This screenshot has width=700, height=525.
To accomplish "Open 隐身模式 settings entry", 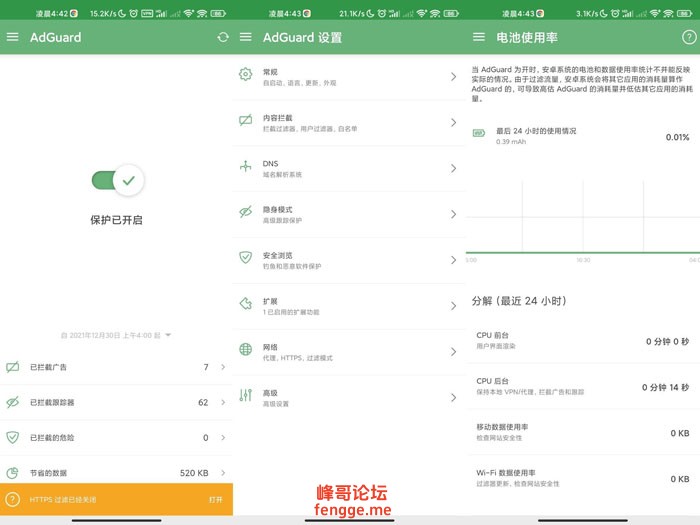I will point(349,214).
